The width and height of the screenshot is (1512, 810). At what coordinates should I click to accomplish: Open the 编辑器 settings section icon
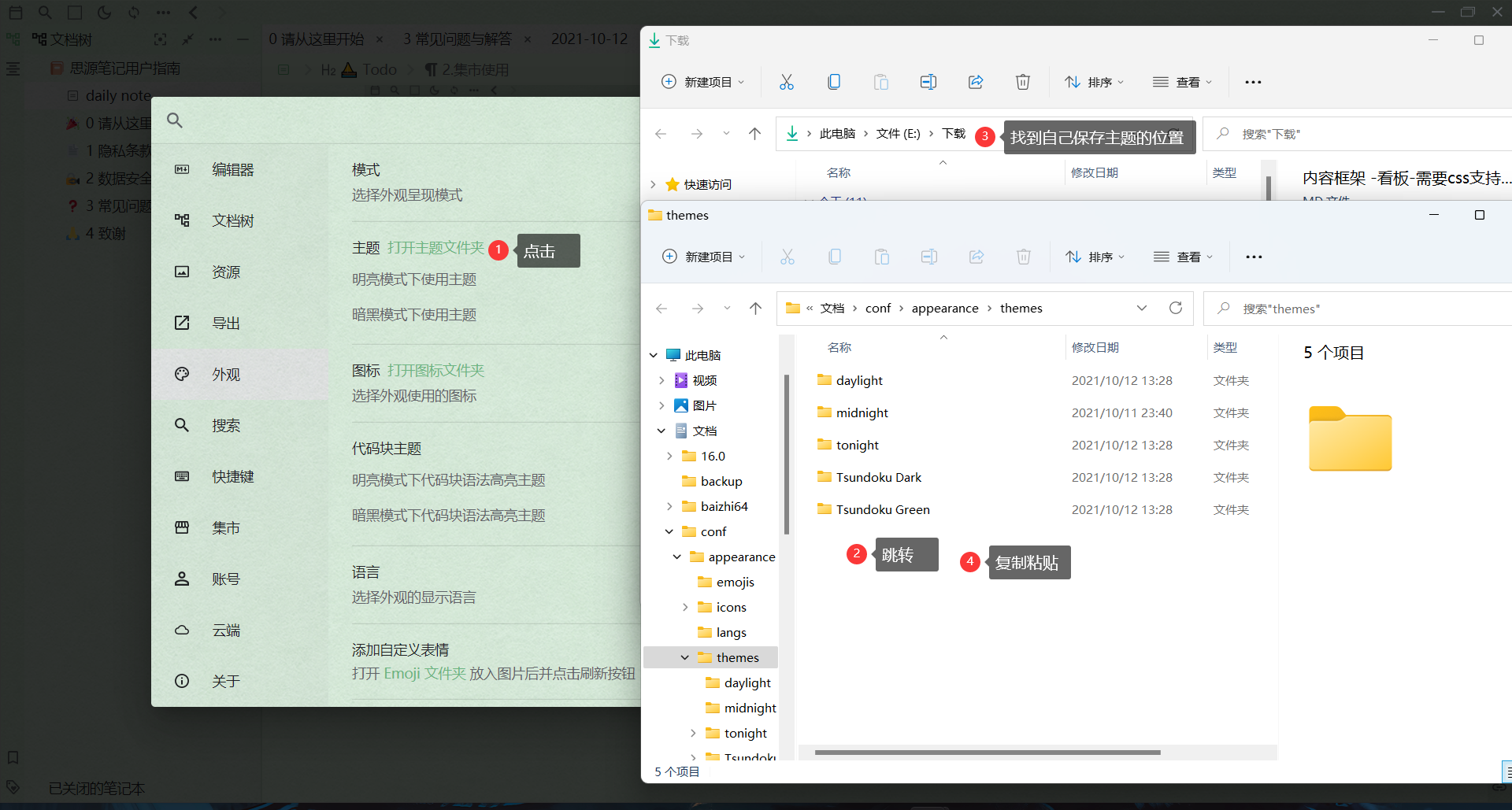click(182, 168)
